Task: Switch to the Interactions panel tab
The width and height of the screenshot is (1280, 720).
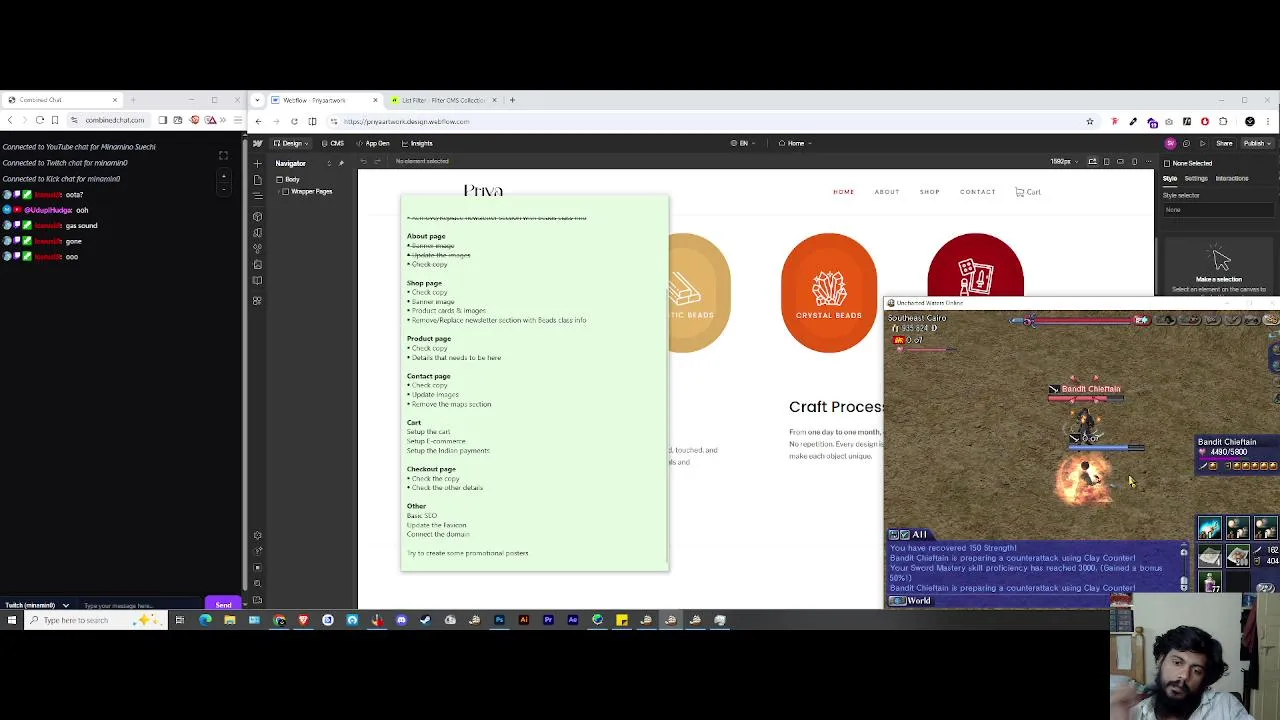Action: tap(1232, 178)
